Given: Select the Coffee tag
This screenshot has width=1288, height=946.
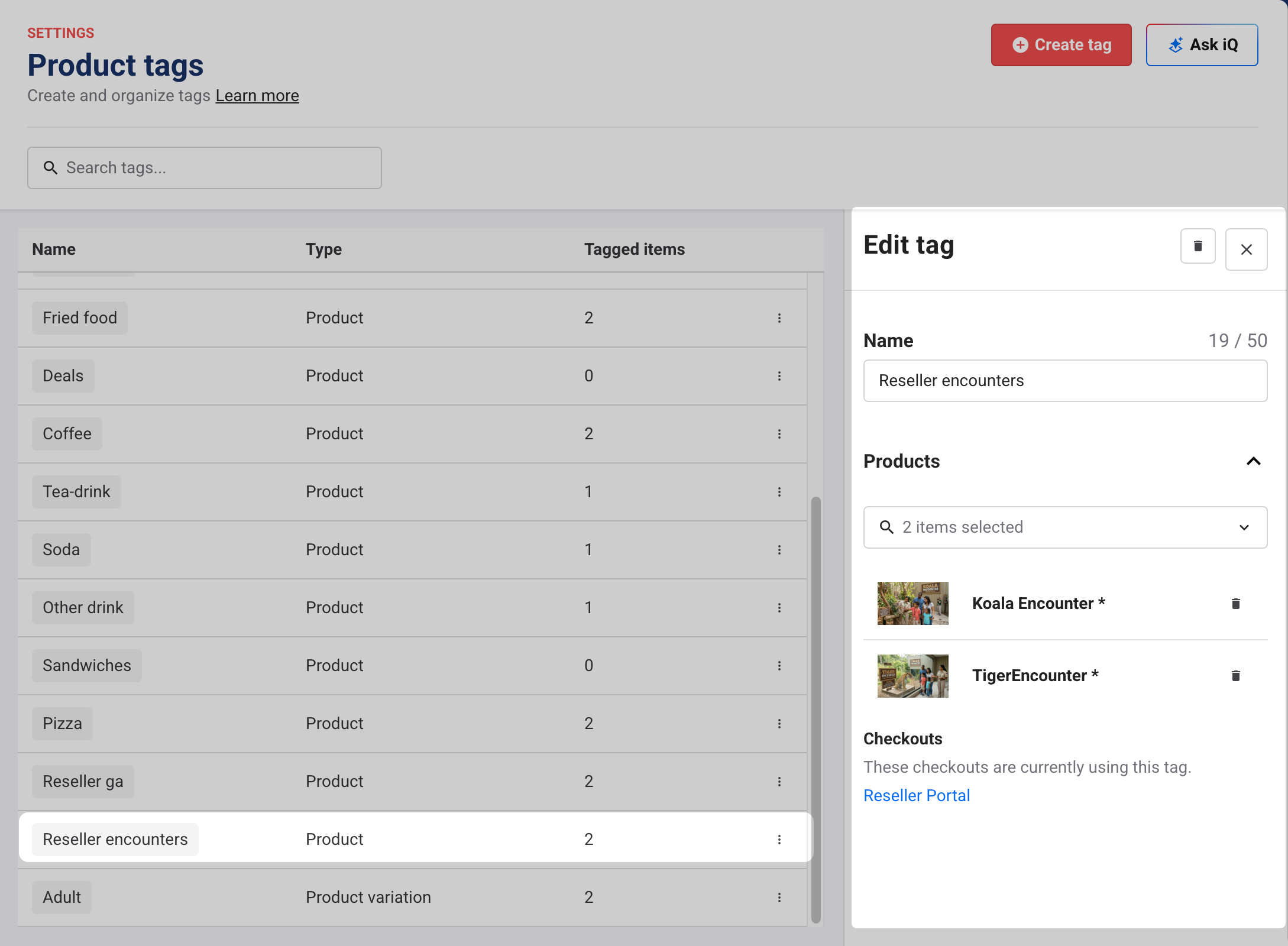Looking at the screenshot, I should 67,434.
